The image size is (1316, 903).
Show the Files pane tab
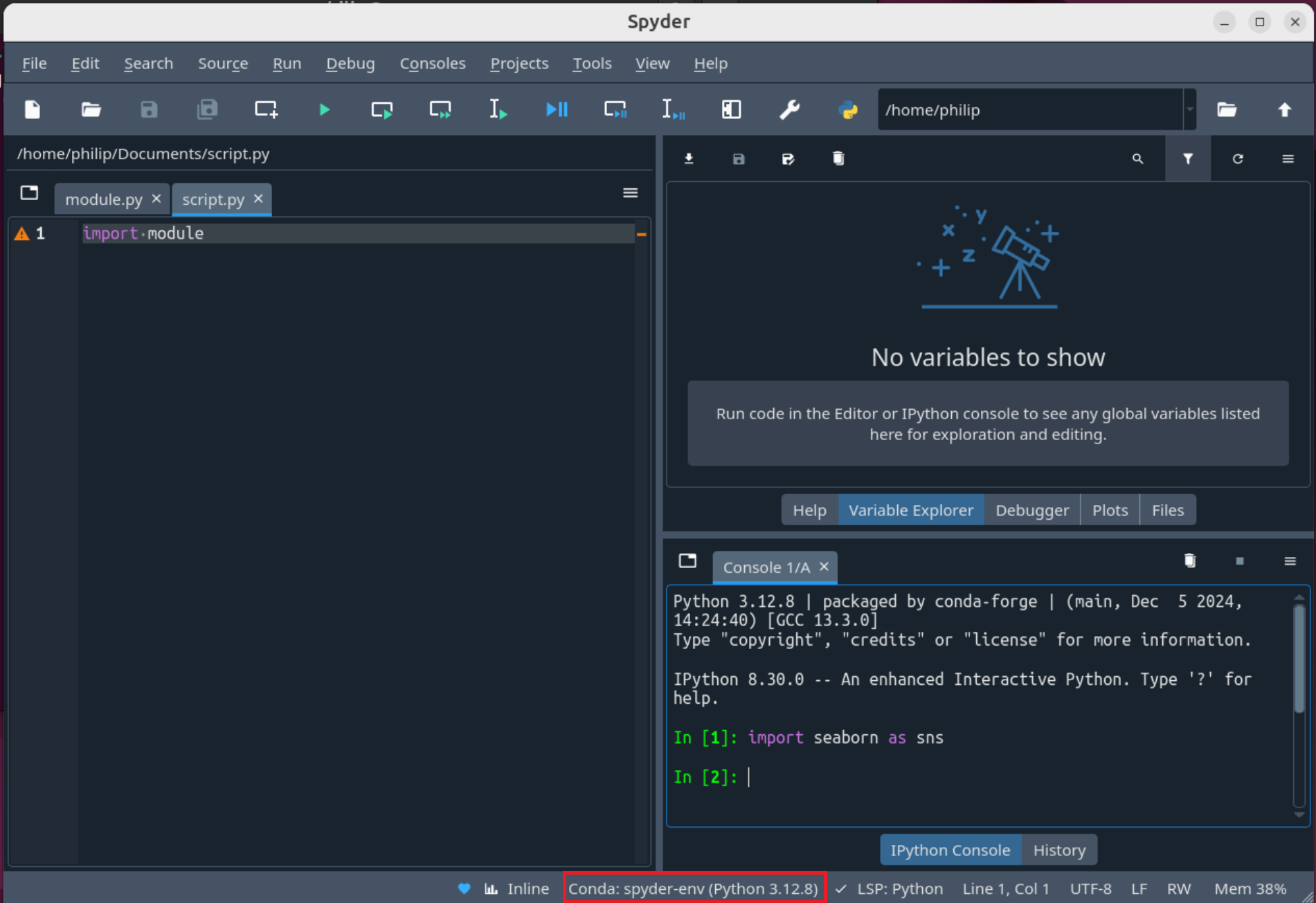click(x=1168, y=510)
